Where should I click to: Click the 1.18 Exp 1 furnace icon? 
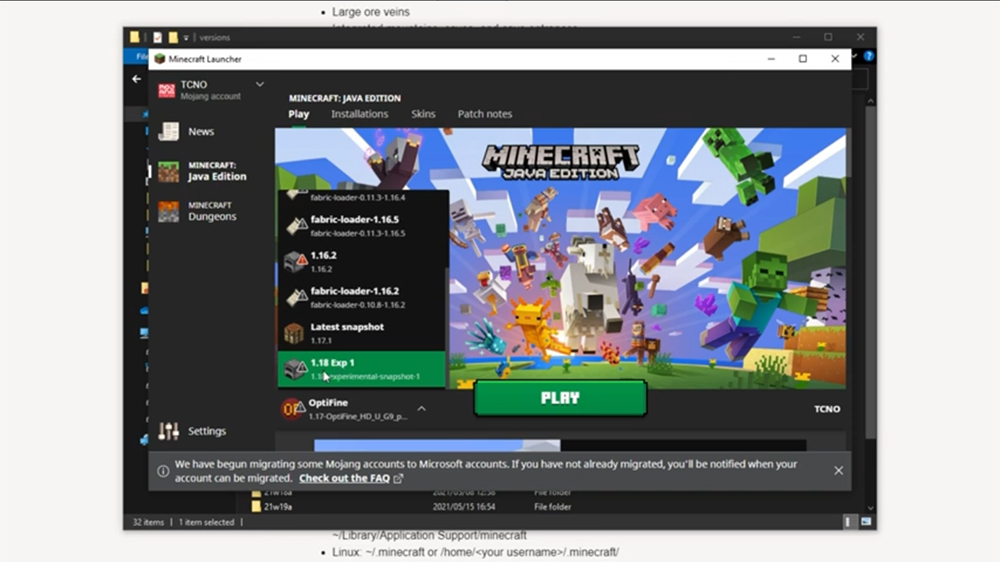pyautogui.click(x=295, y=369)
